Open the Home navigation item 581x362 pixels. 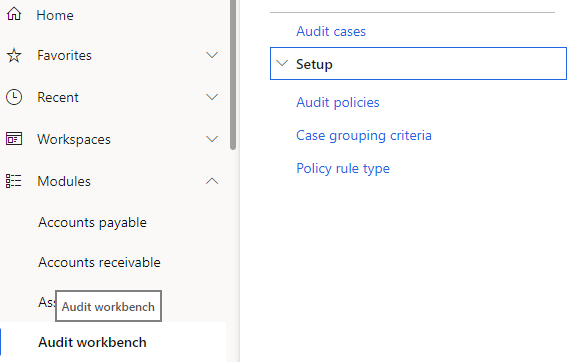[55, 15]
